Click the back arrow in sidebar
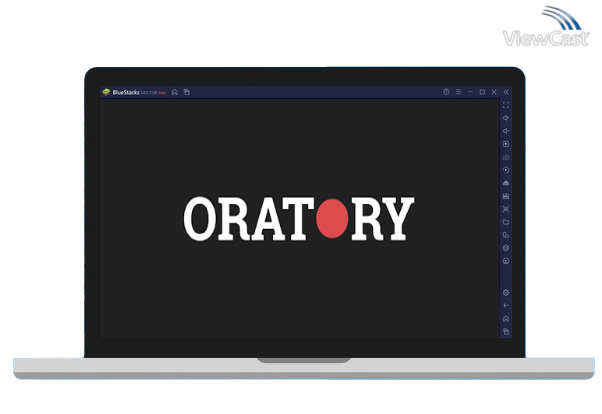 tap(506, 306)
